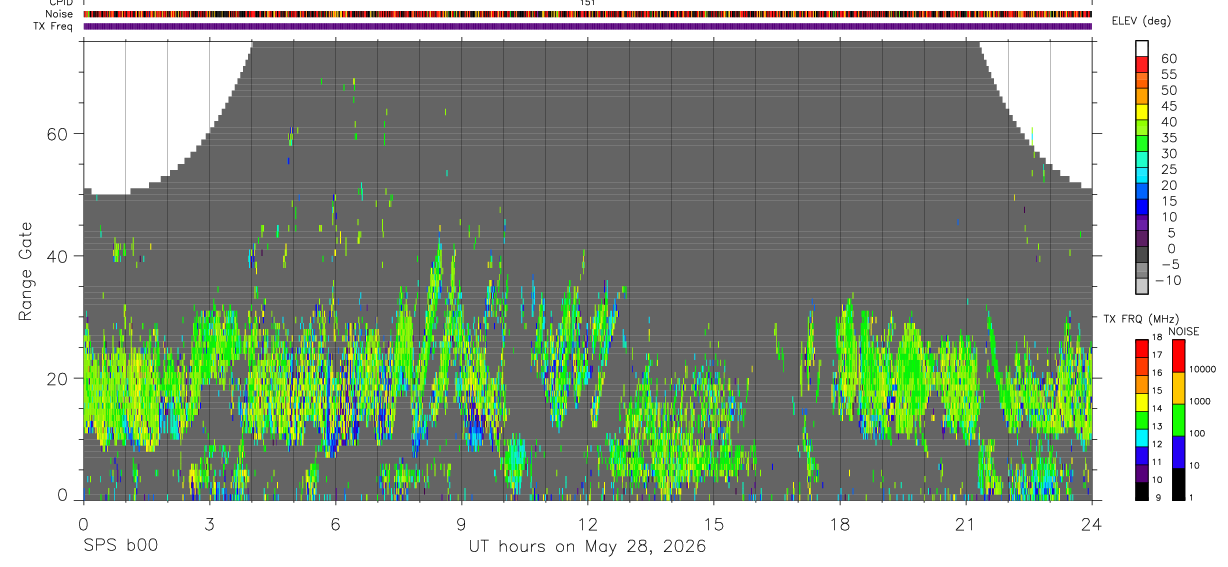The width and height of the screenshot is (1228, 567).
Task: Select the purple 10–11 MHz TX FRQ swatch
Action: pyautogui.click(x=1142, y=472)
